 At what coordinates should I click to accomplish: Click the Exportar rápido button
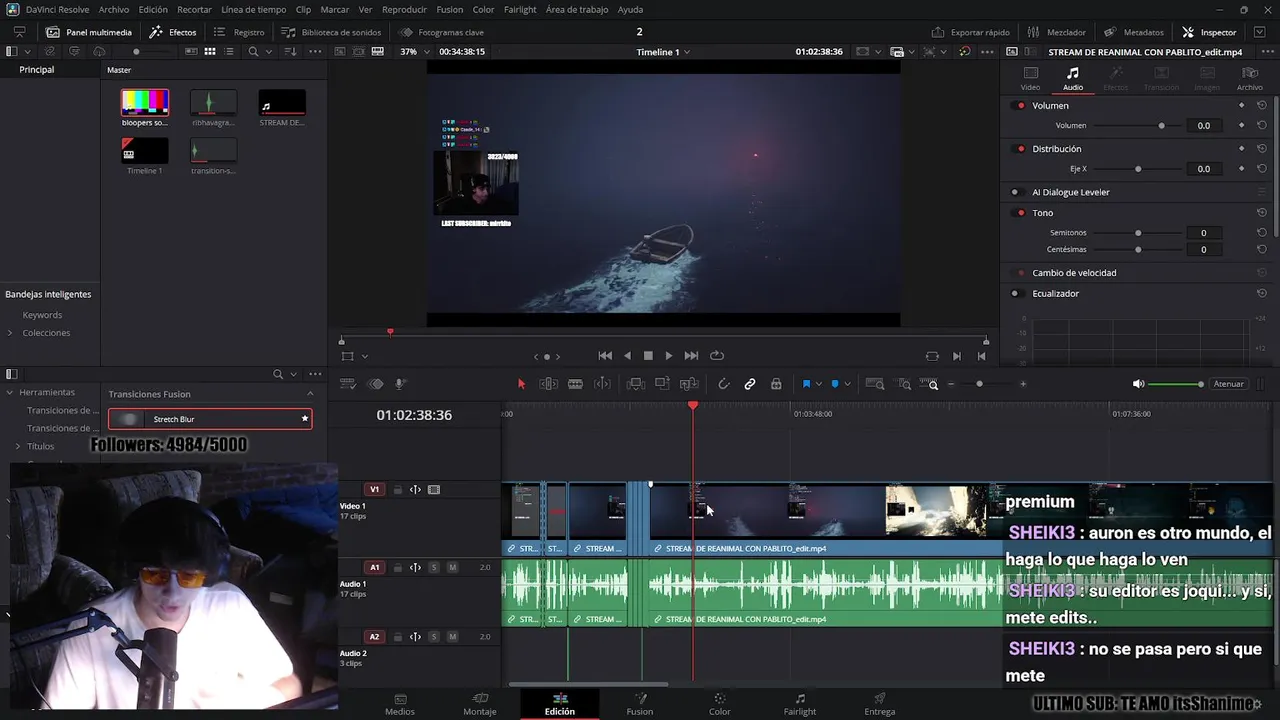click(x=970, y=32)
